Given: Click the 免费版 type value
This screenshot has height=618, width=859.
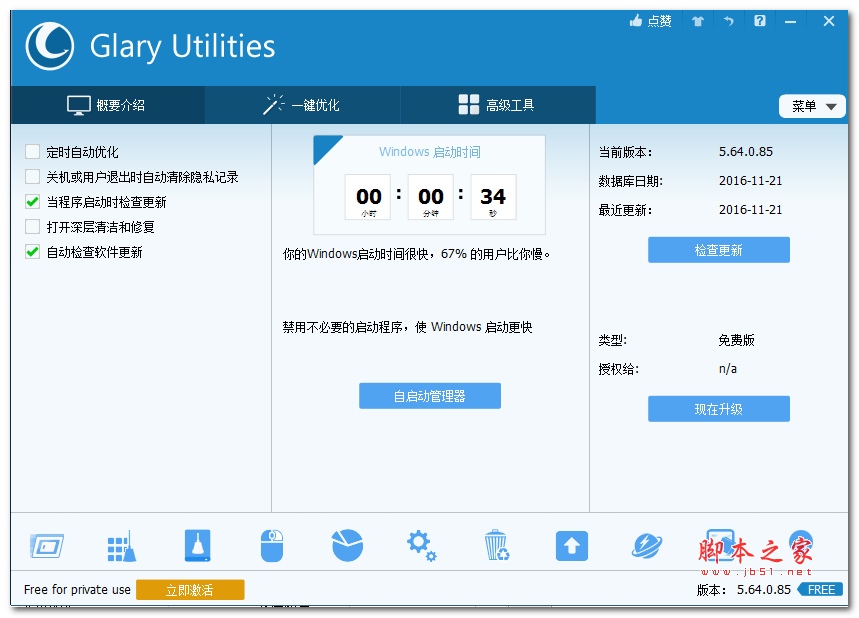Looking at the screenshot, I should click(736, 340).
